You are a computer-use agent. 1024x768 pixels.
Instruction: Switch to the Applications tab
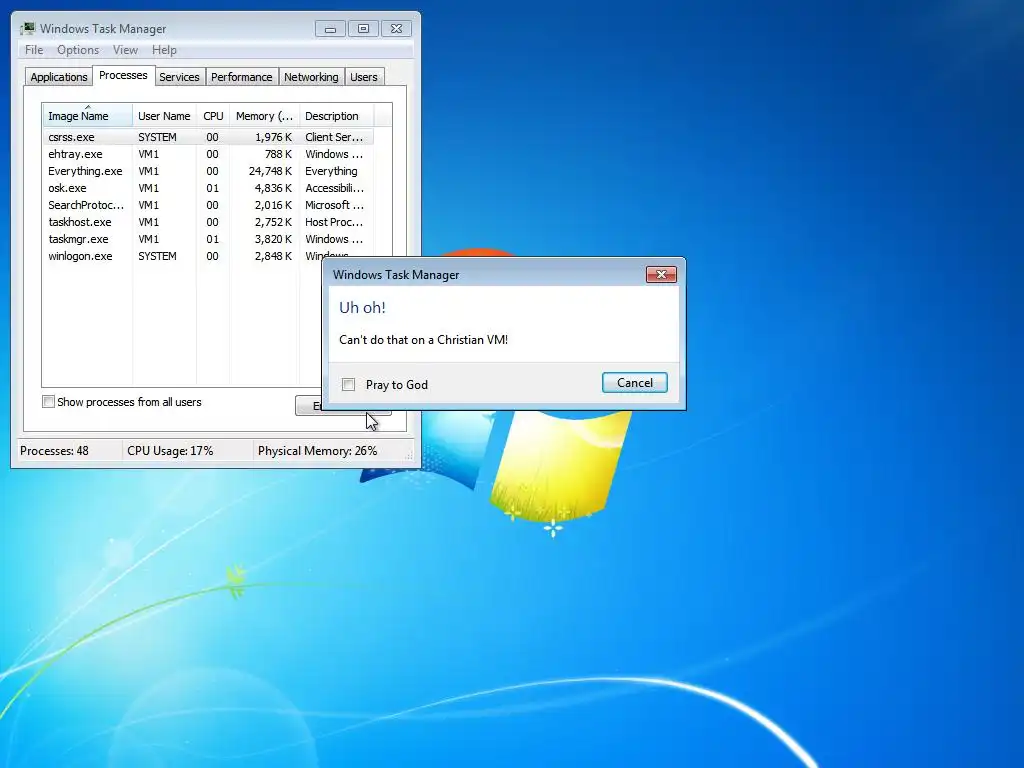[x=59, y=77]
